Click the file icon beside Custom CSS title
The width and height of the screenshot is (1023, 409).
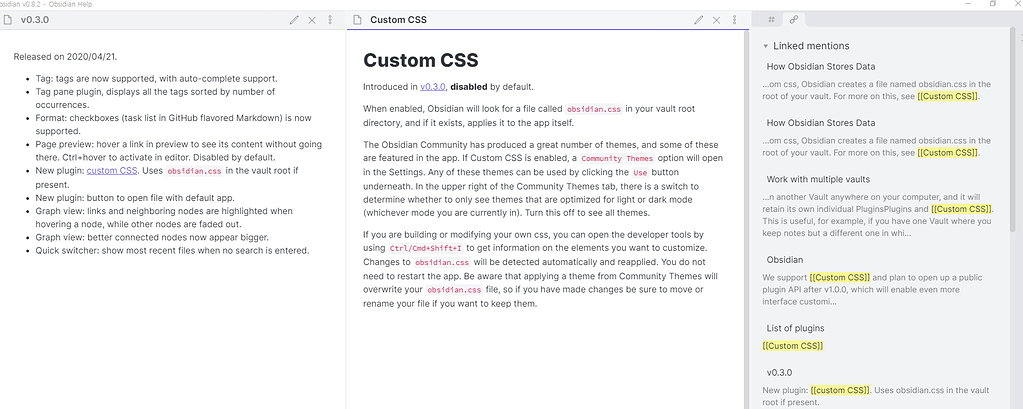(x=357, y=20)
